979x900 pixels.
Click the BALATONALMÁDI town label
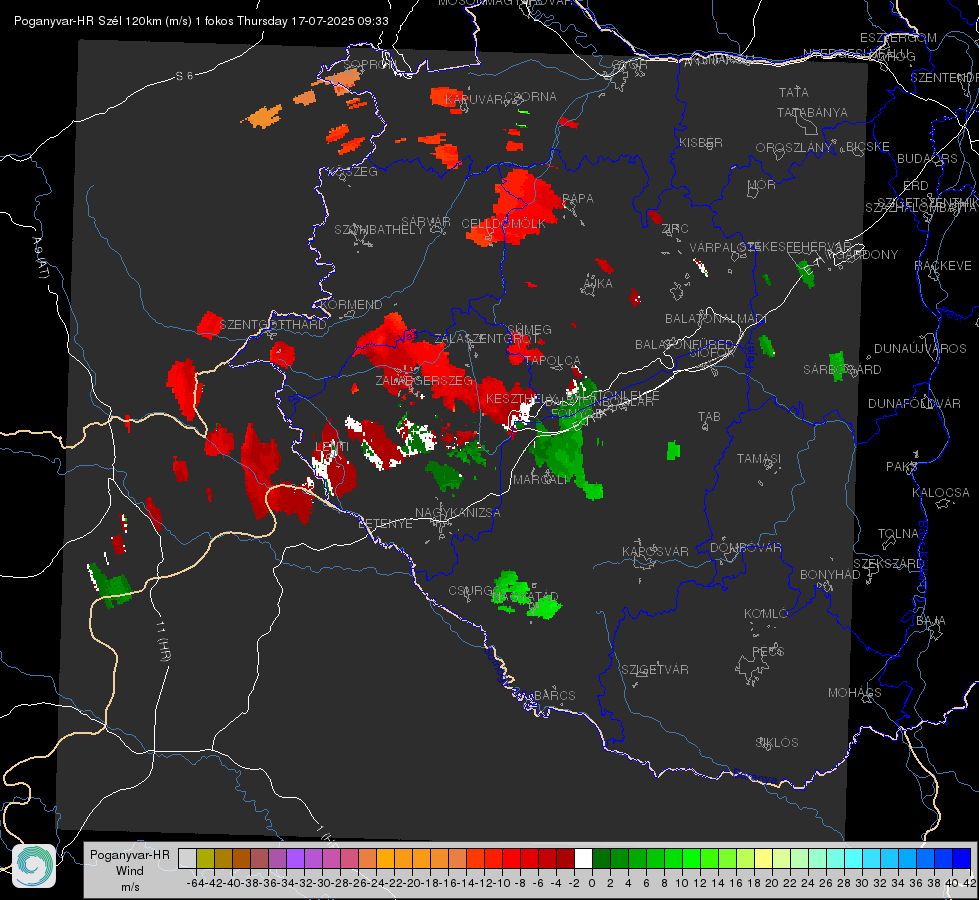716,319
